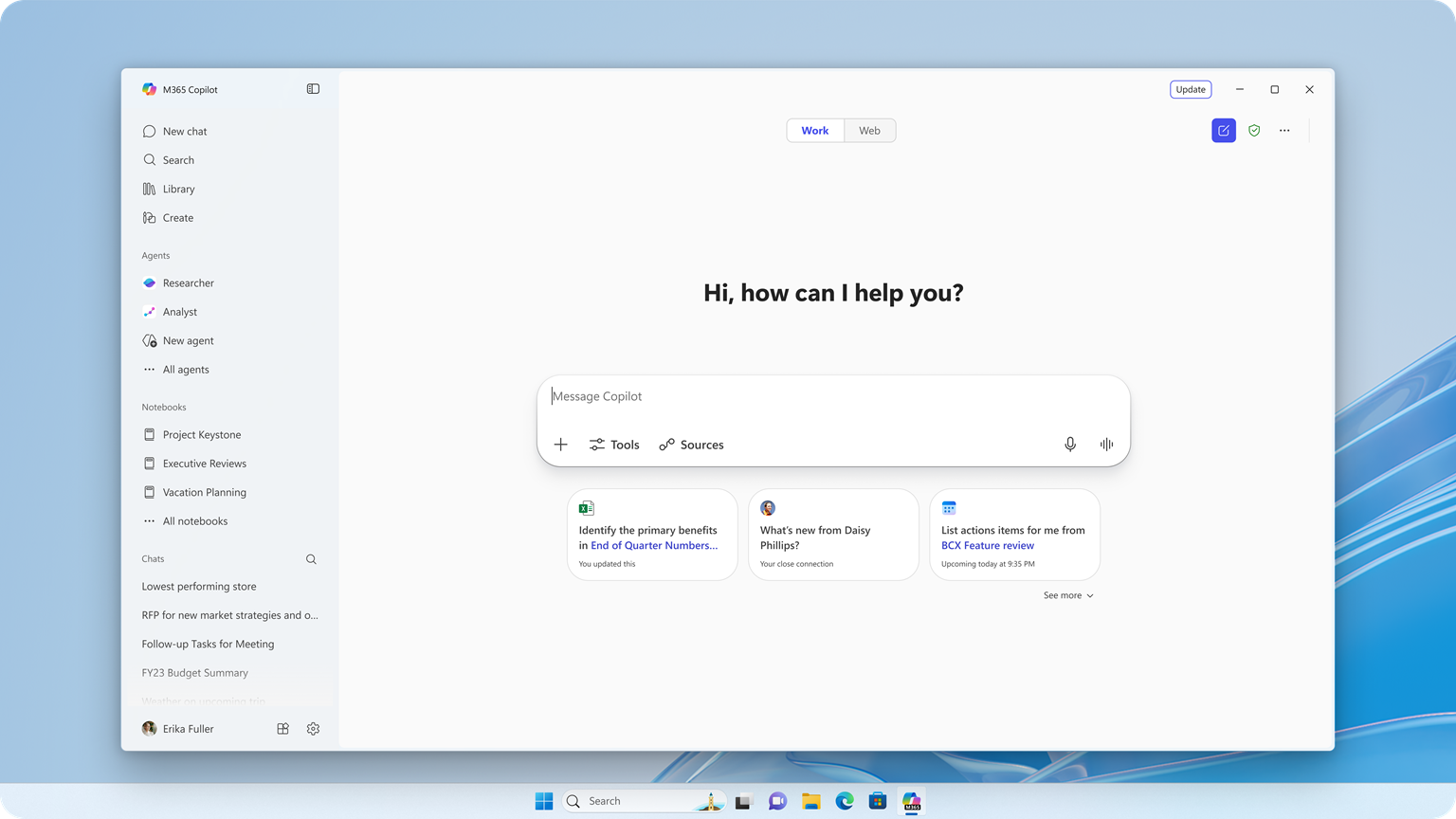Start a new chat with the compose icon

[1223, 130]
